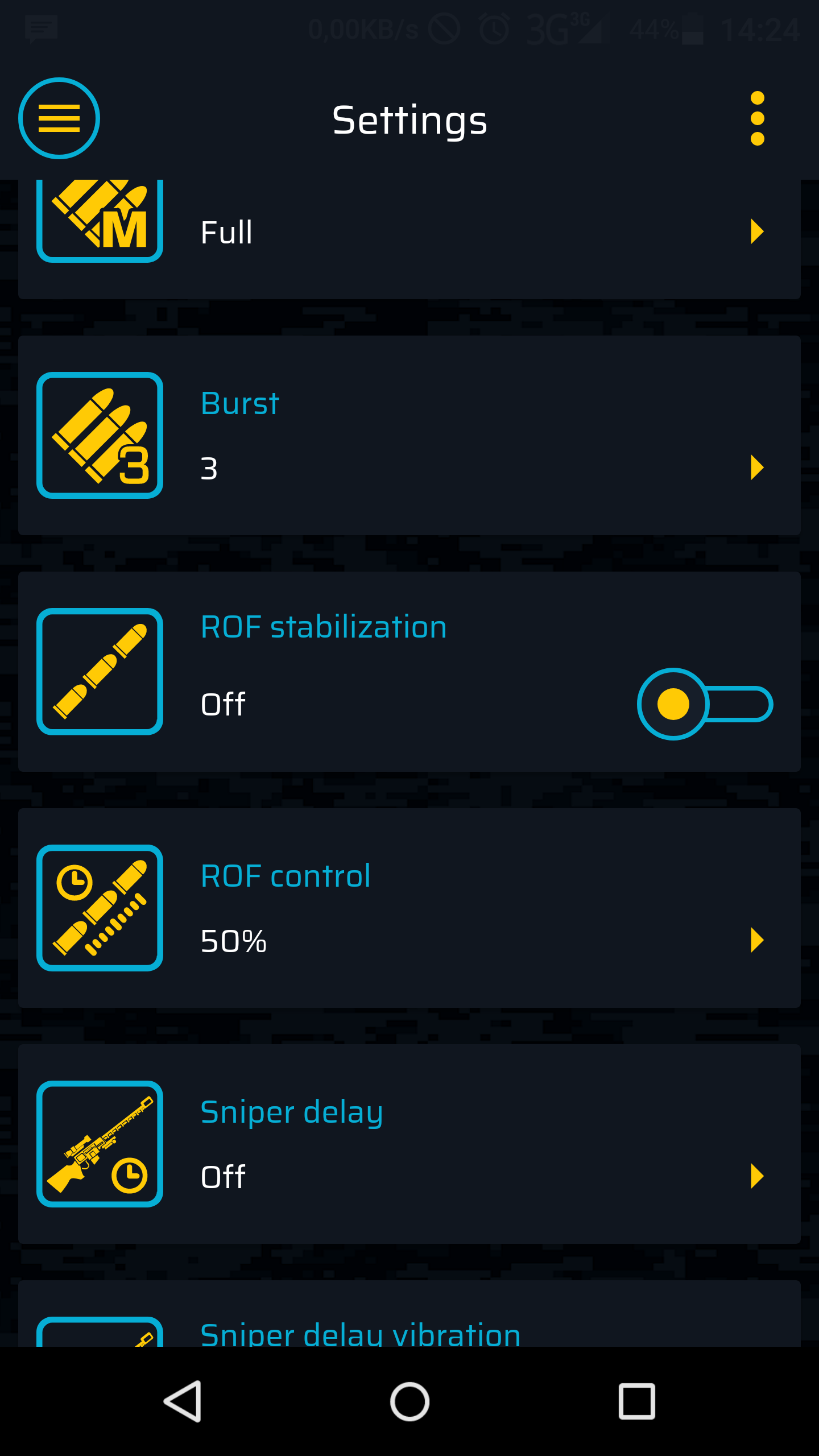Open the Sniper delay vibration setting

409,1314
